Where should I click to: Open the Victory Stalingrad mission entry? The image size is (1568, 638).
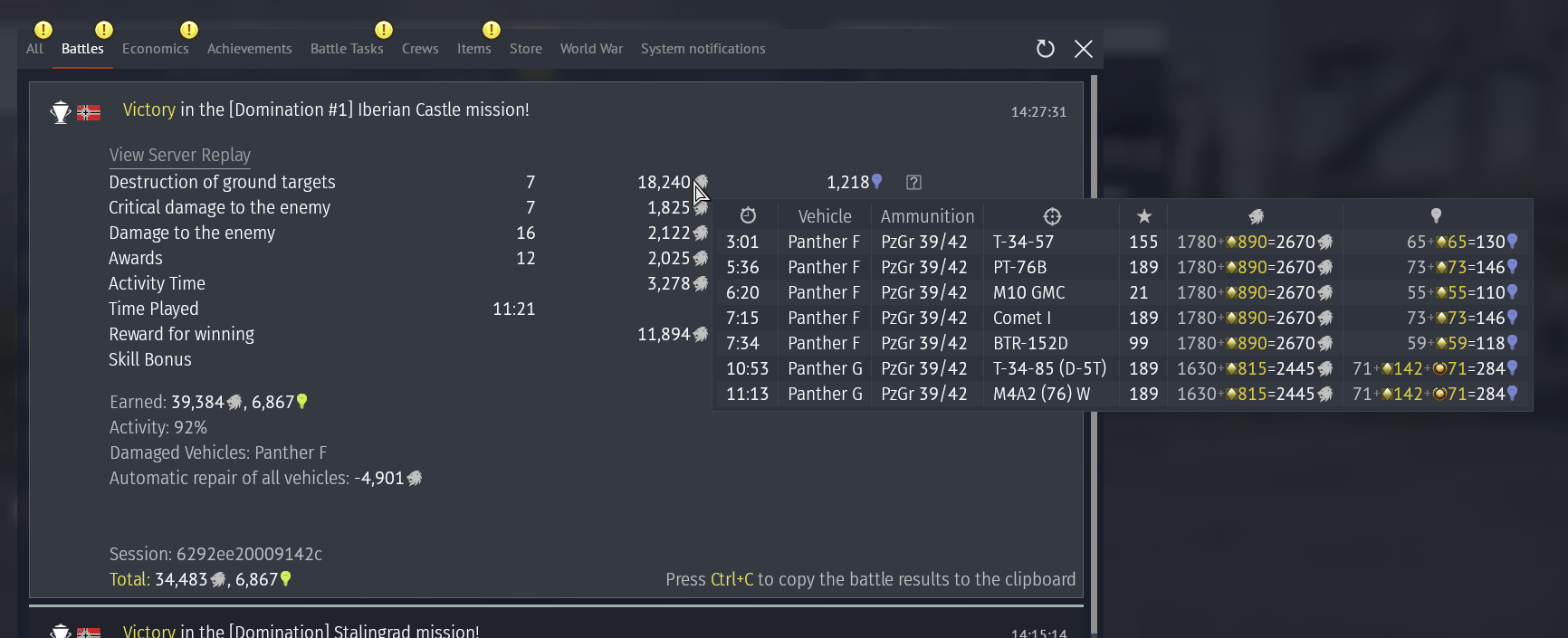[x=301, y=631]
